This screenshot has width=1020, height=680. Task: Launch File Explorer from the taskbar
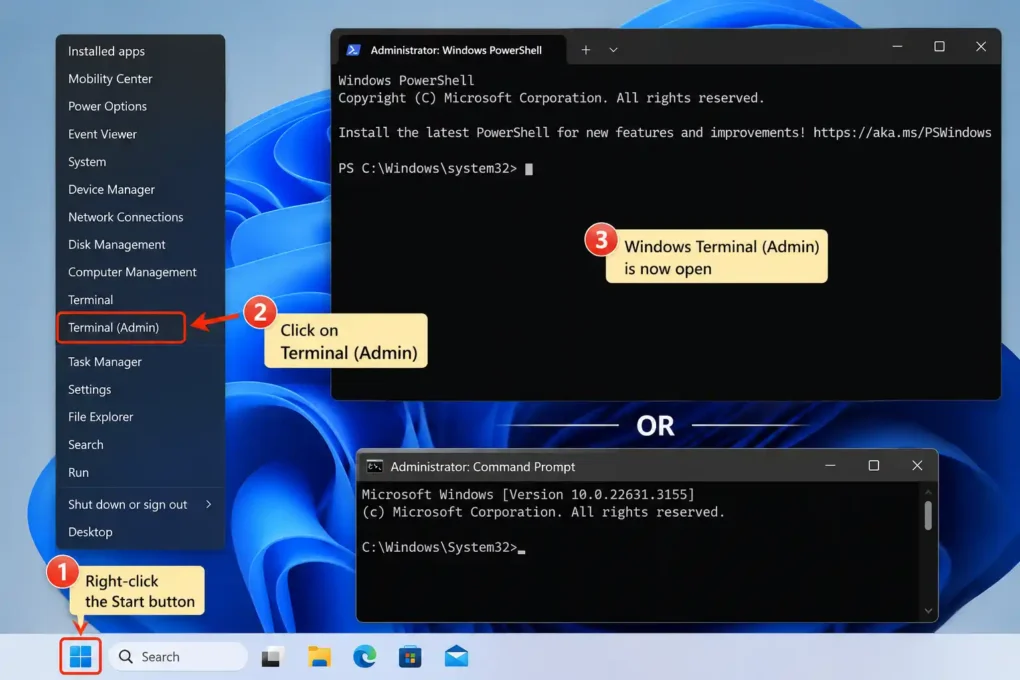pyautogui.click(x=319, y=657)
